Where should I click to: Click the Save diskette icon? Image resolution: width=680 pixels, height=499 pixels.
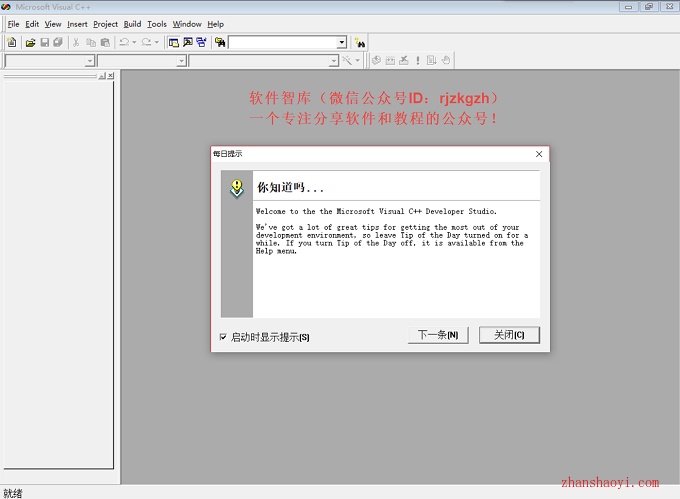(x=44, y=42)
